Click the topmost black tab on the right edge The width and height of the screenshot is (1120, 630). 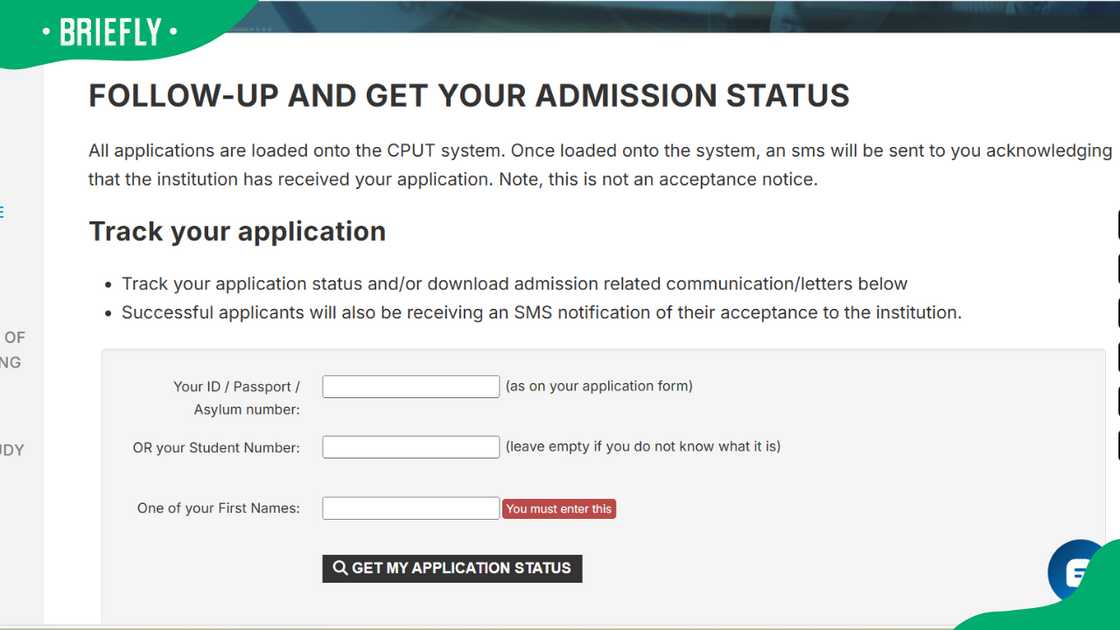(x=1117, y=225)
